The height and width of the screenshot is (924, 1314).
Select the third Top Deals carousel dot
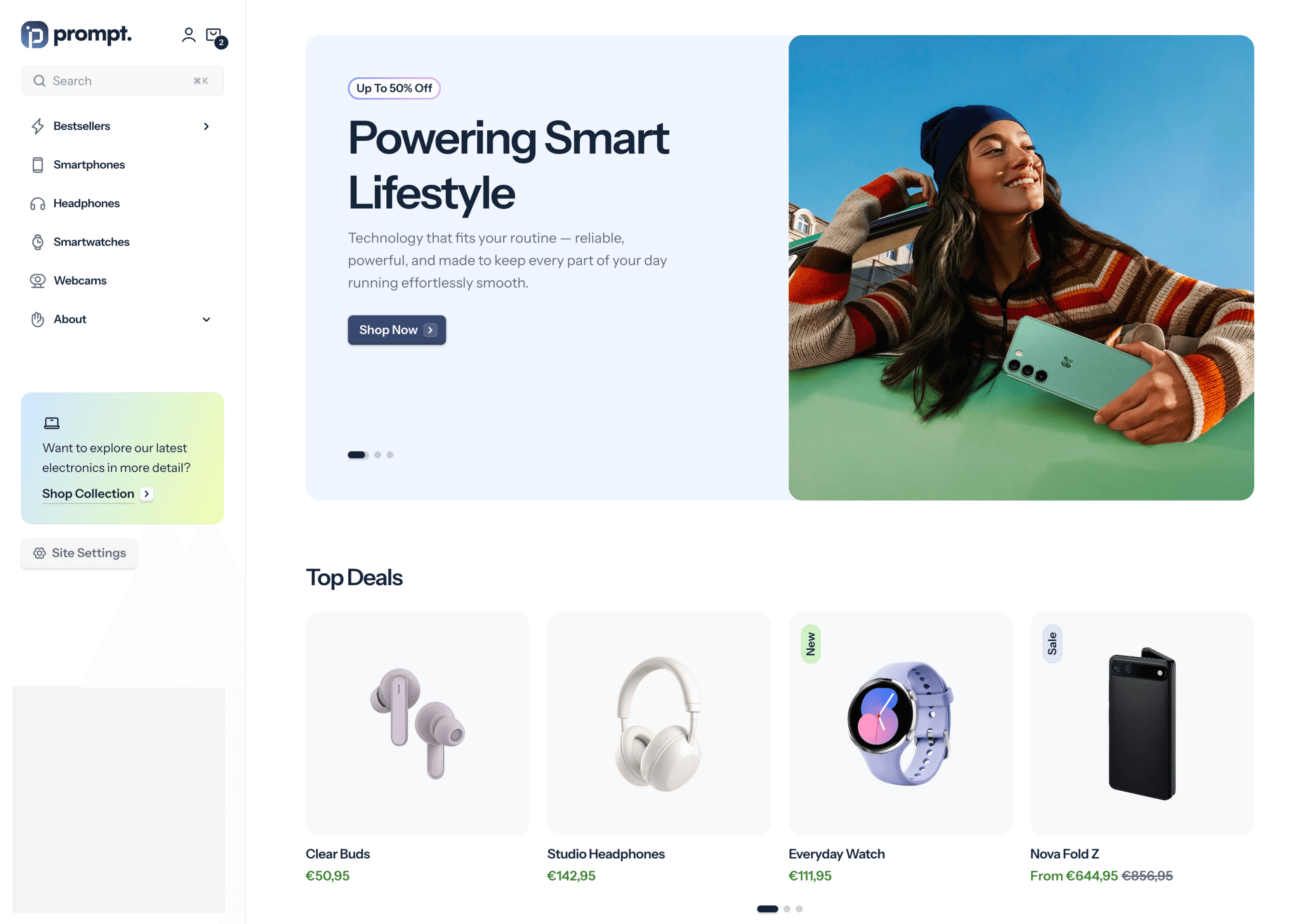799,909
